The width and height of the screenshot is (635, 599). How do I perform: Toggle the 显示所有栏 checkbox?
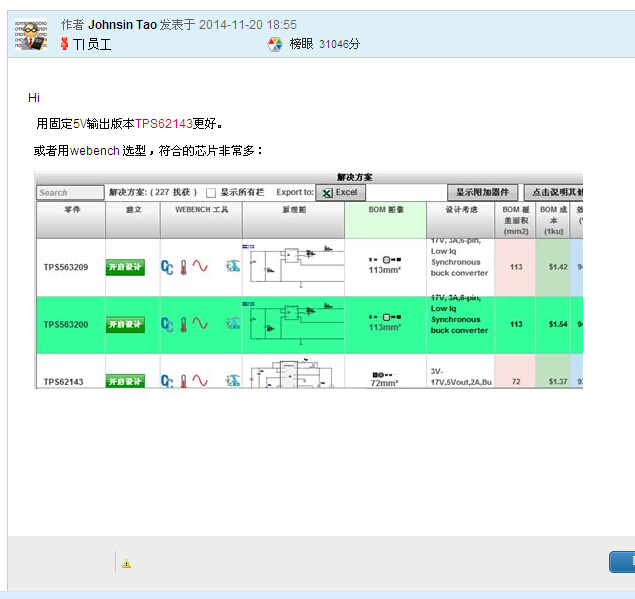[x=211, y=193]
